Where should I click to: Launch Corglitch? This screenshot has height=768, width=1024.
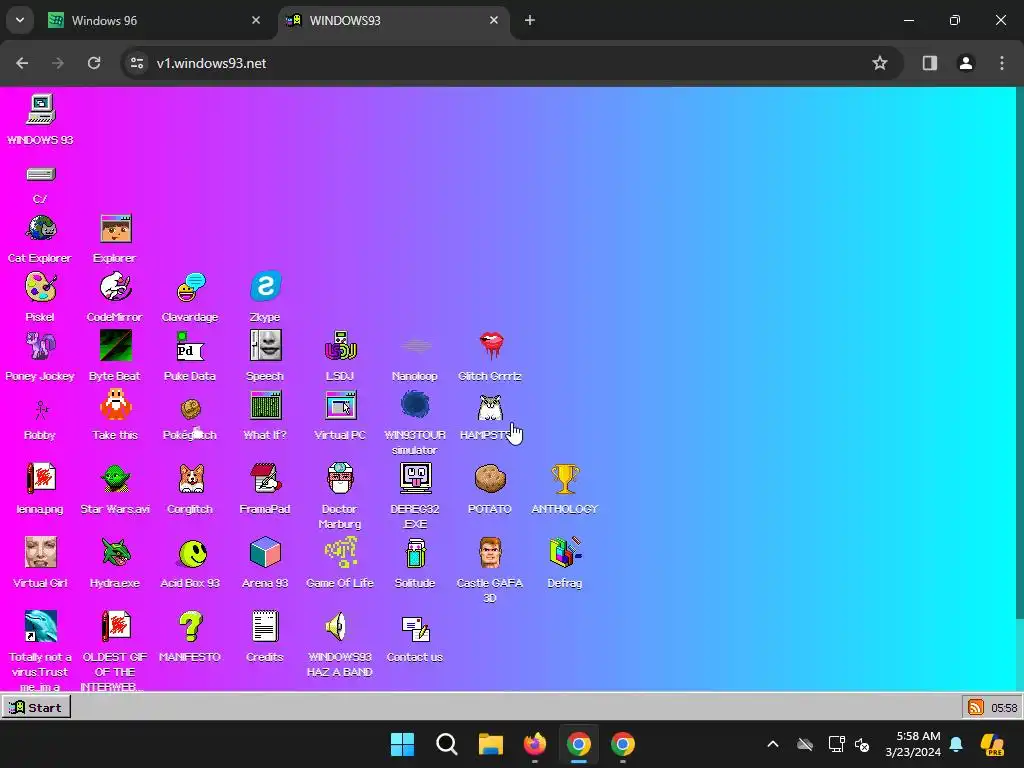click(x=190, y=479)
